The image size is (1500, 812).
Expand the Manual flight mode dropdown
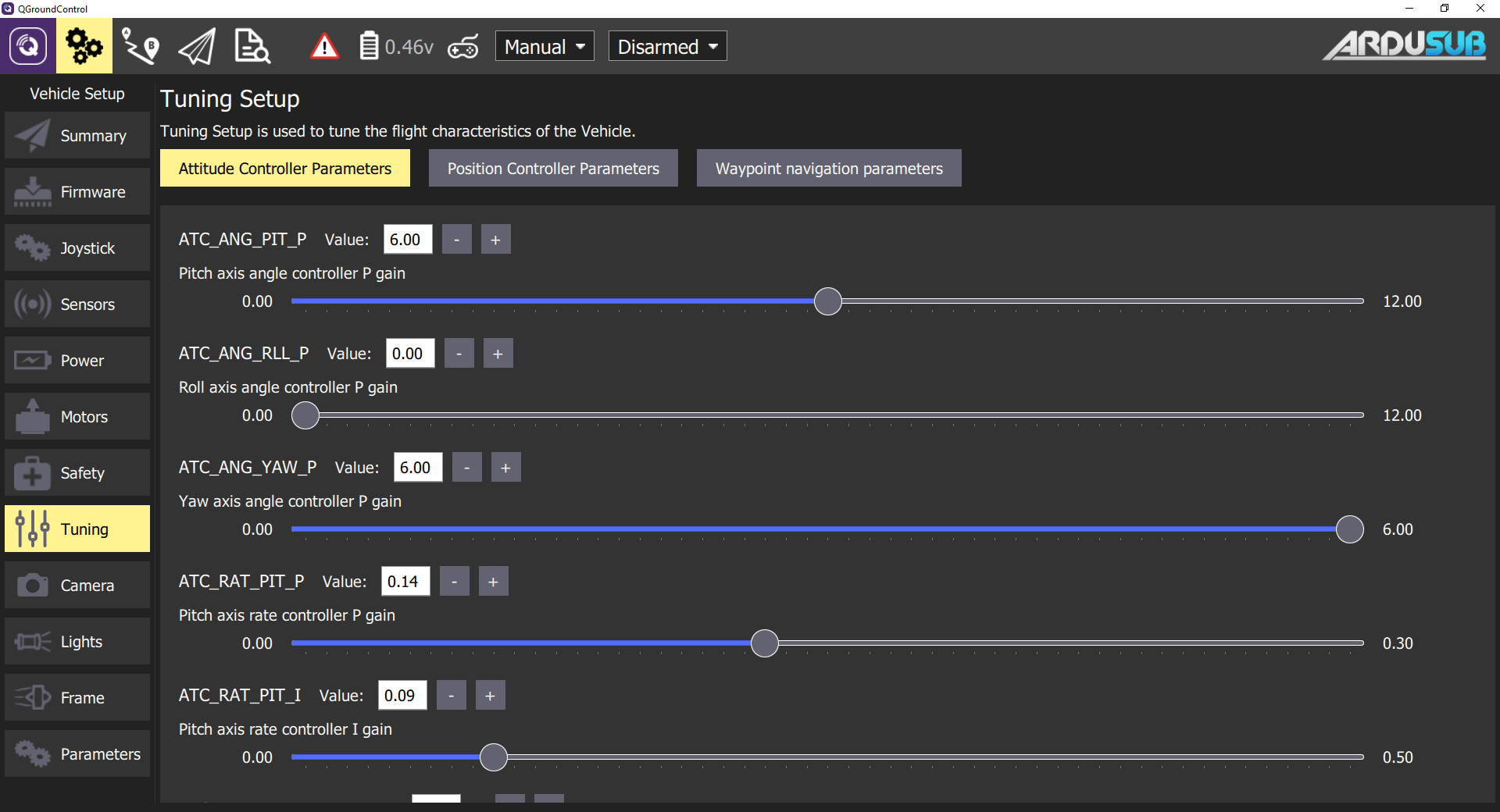[545, 47]
